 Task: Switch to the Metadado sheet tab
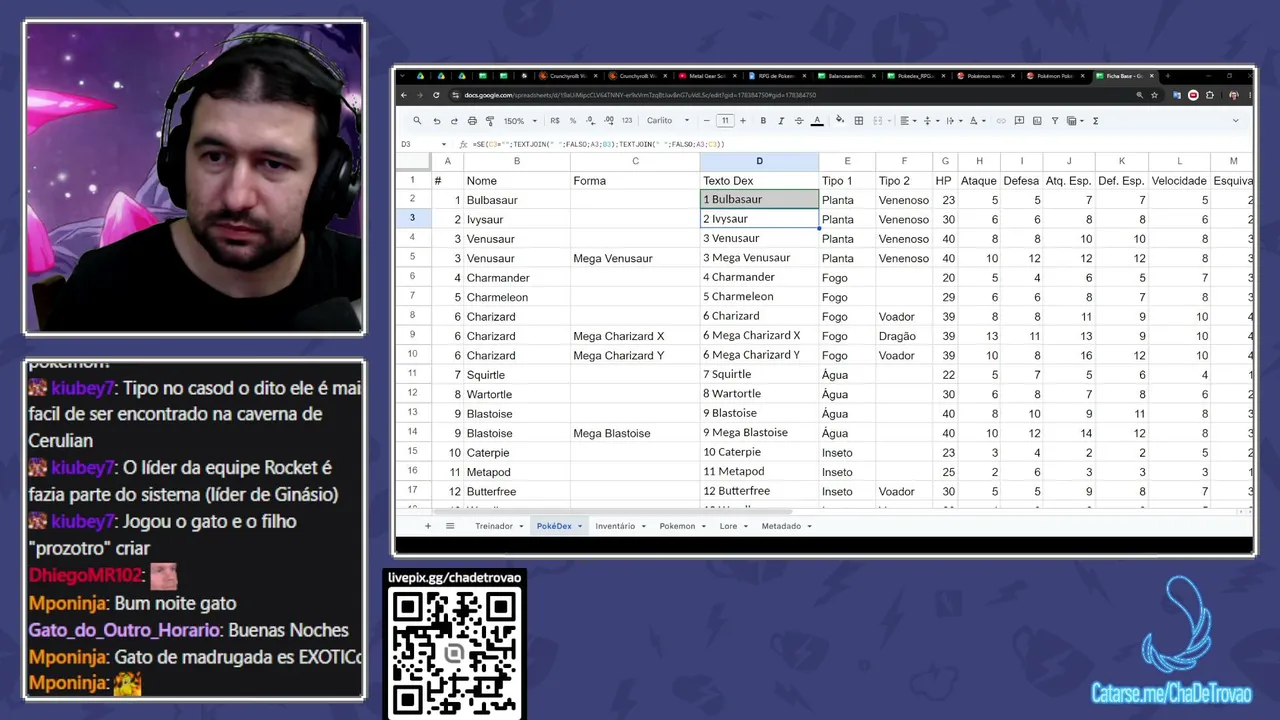[781, 526]
